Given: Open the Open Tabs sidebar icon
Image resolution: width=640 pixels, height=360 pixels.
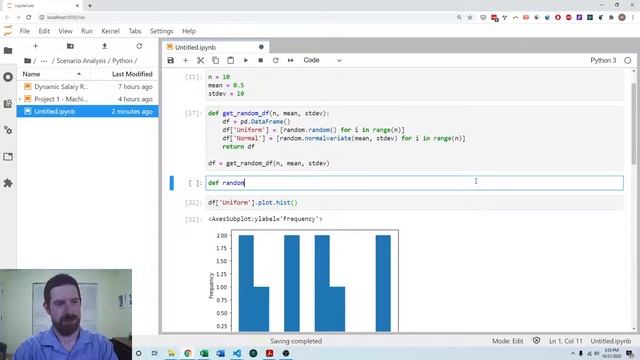Looking at the screenshot, I should [8, 157].
